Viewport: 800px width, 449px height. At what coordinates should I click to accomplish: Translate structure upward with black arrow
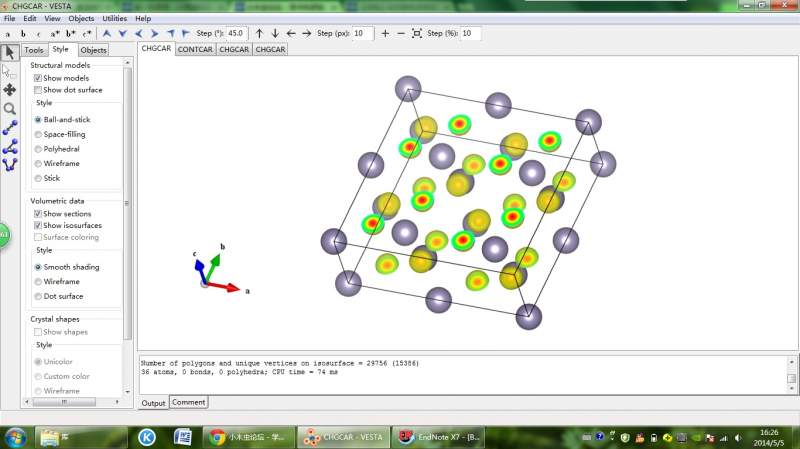point(259,34)
